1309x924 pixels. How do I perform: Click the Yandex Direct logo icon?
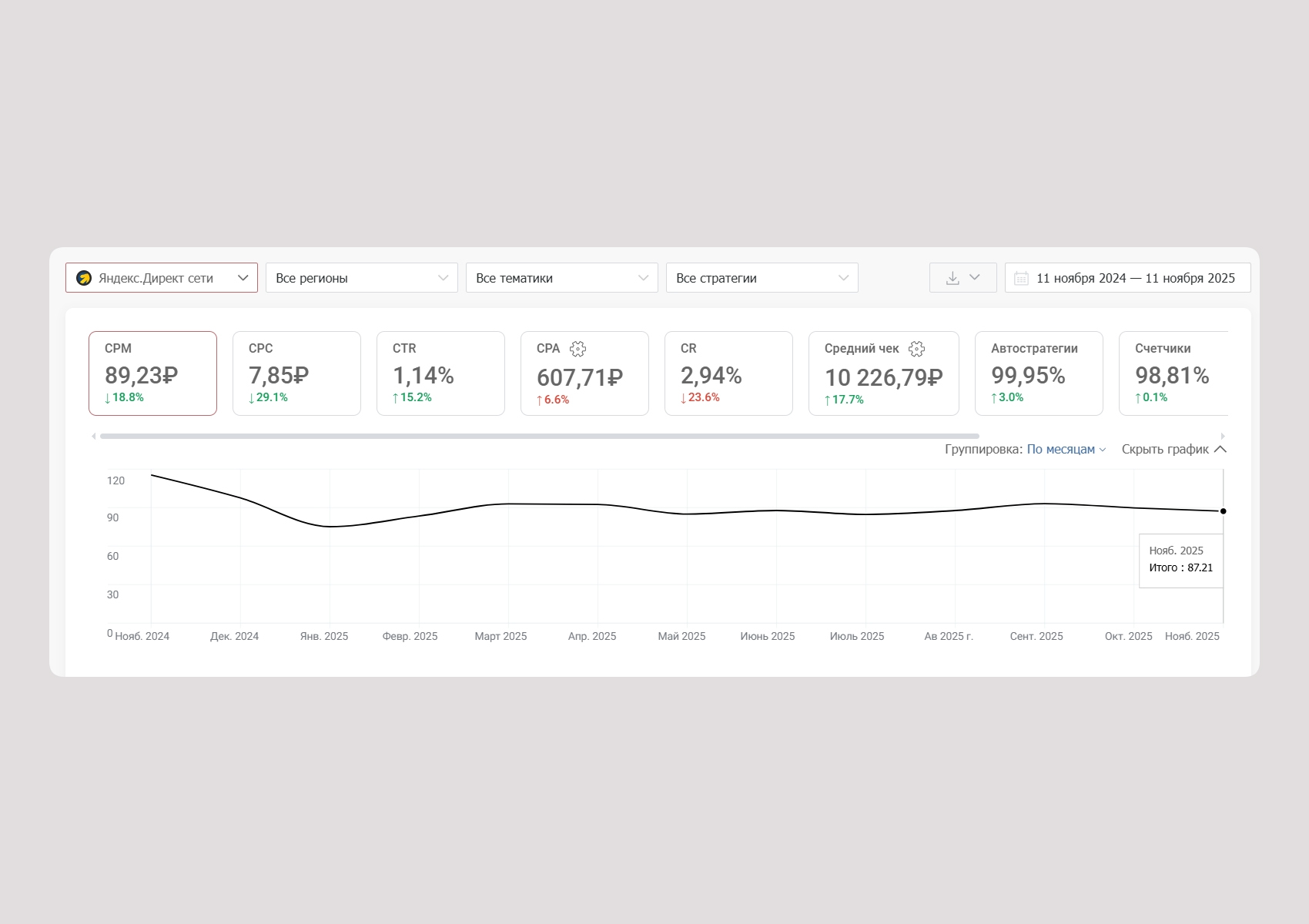(x=84, y=278)
